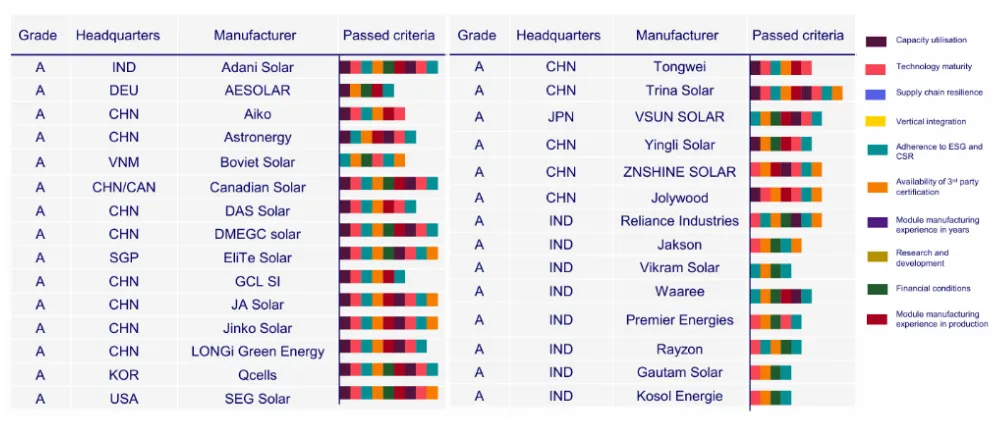Click the blue Supply chain resilience swatch

point(876,93)
